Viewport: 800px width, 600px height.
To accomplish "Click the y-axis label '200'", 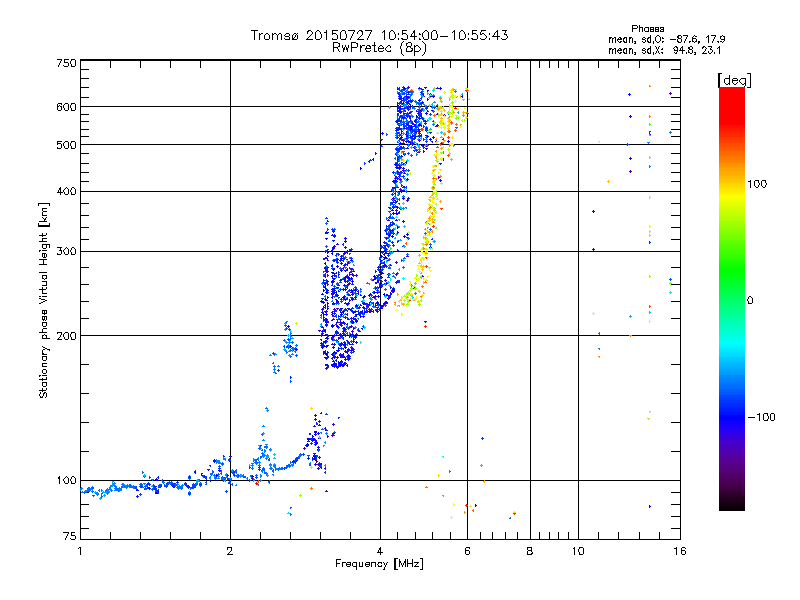I will 66,336.
